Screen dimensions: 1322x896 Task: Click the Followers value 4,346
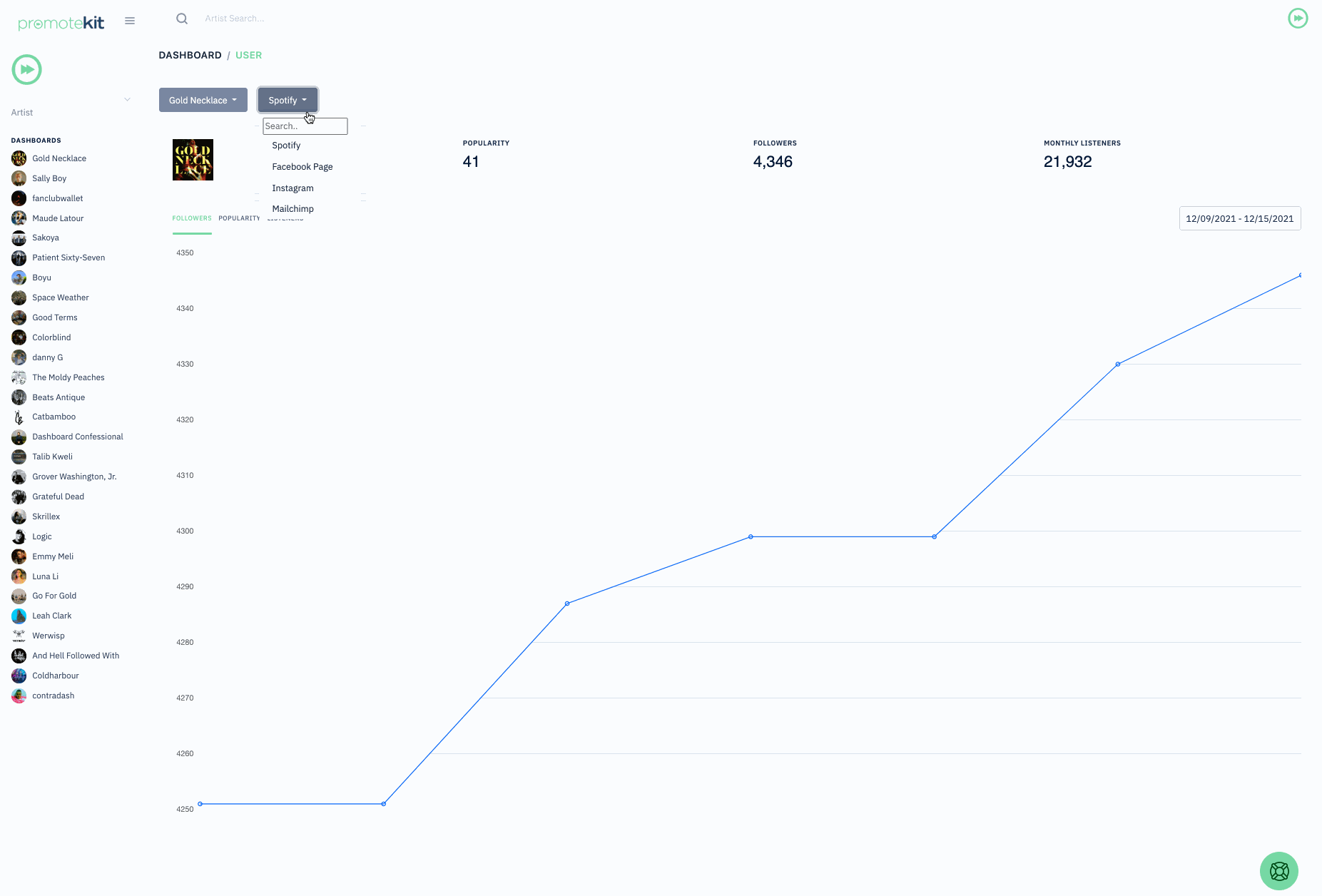click(773, 162)
